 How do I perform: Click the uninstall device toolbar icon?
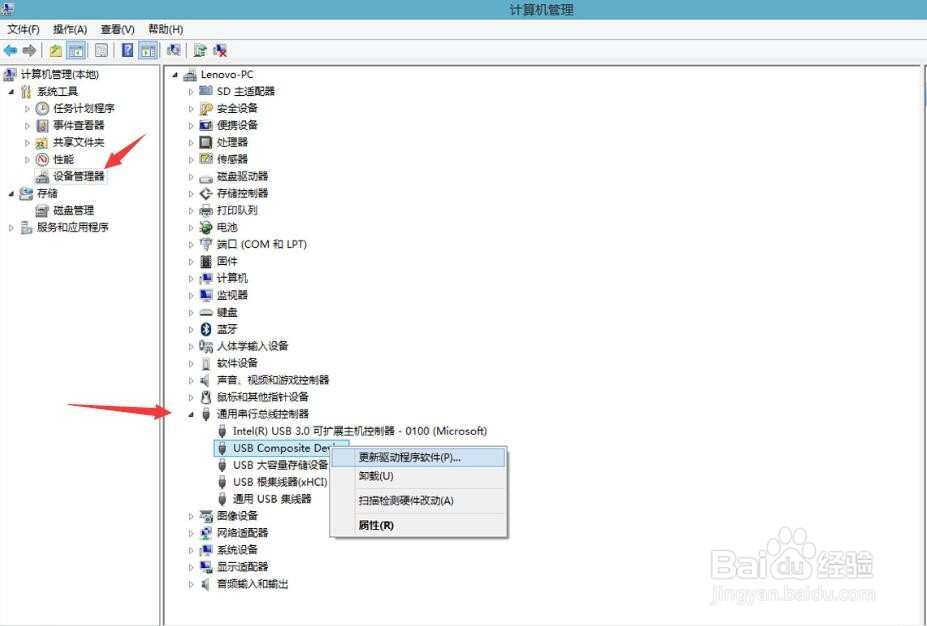(219, 50)
